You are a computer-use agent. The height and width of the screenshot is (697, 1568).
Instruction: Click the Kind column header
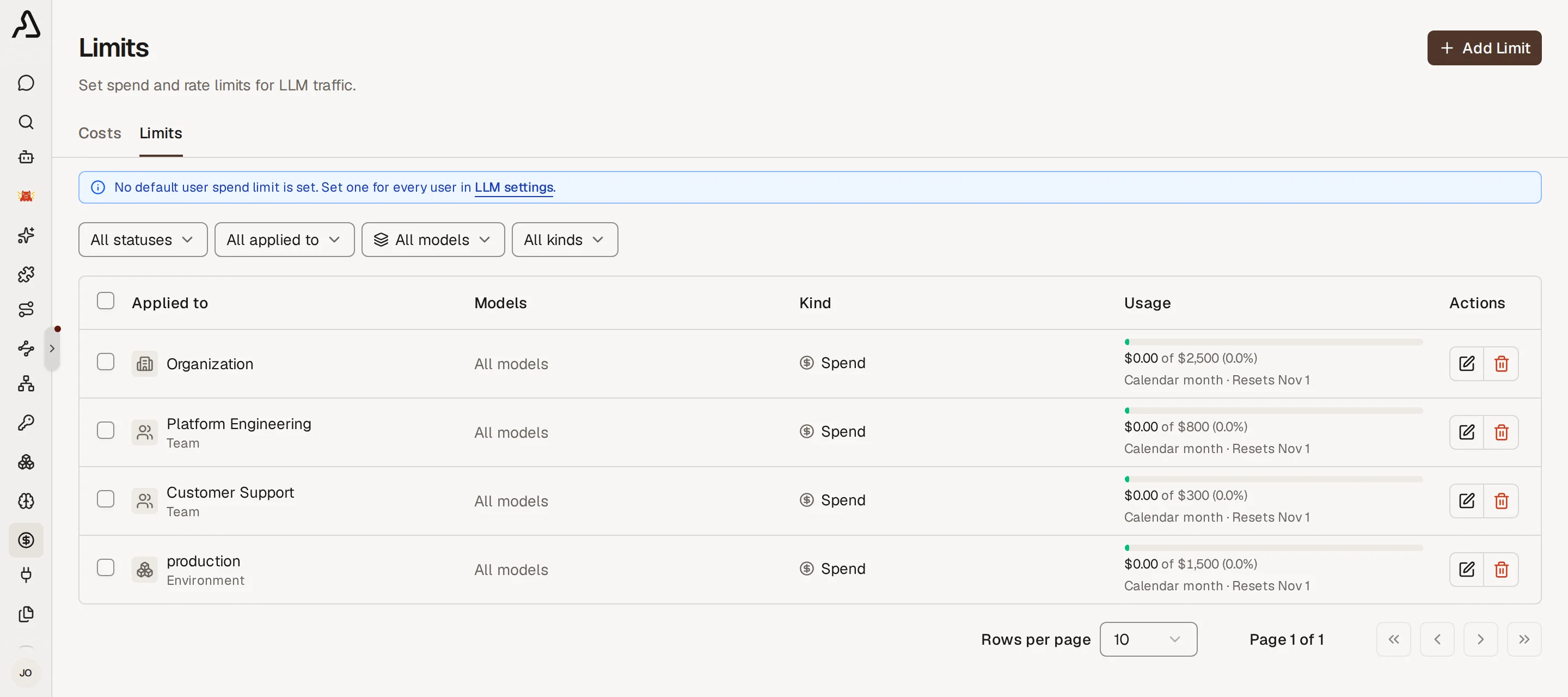(x=815, y=303)
